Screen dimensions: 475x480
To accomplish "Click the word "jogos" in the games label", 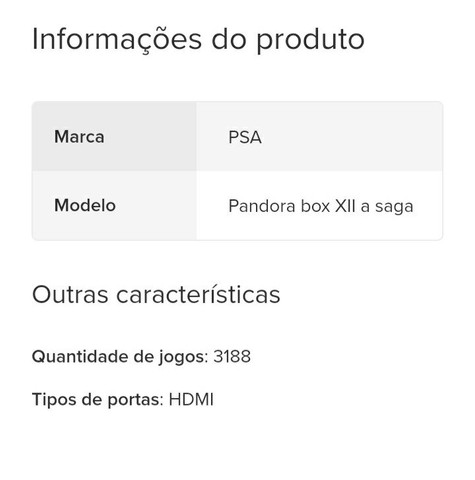I will click(x=181, y=358).
